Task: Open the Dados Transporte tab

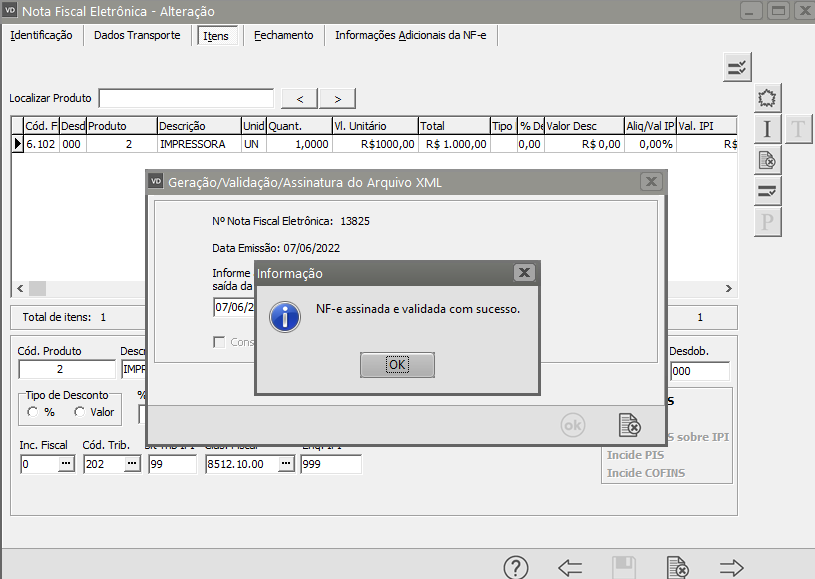Action: (137, 35)
